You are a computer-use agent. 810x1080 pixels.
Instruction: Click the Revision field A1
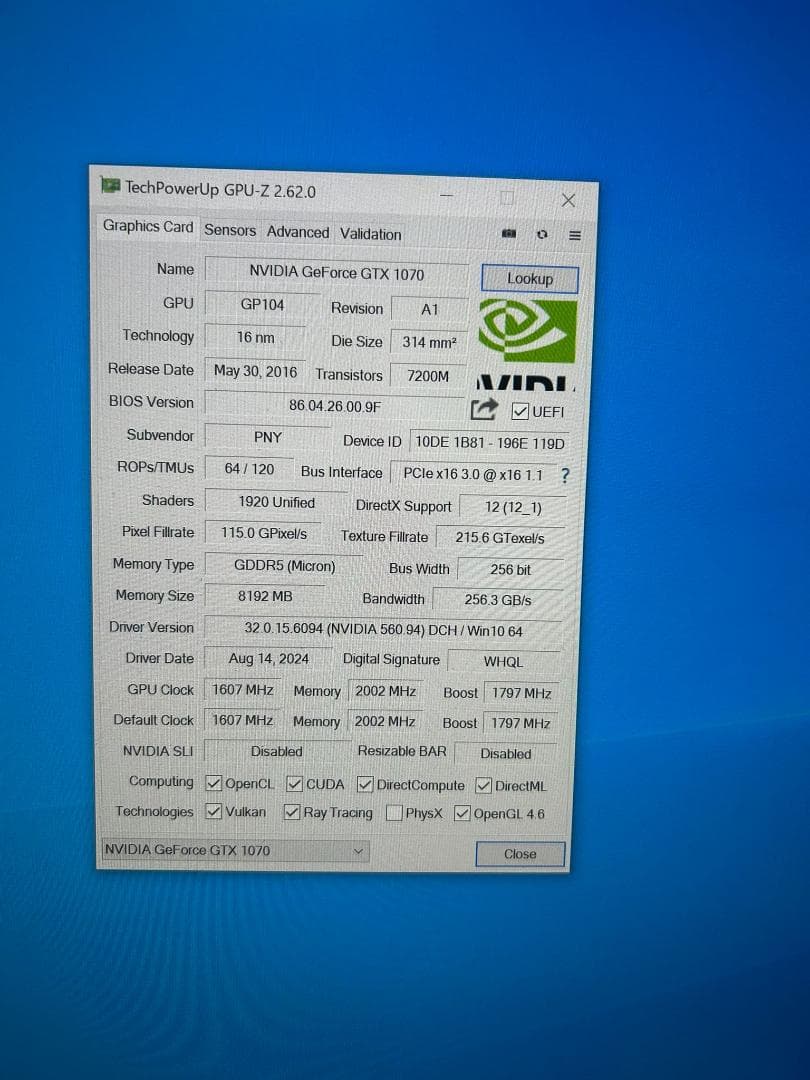pos(430,309)
